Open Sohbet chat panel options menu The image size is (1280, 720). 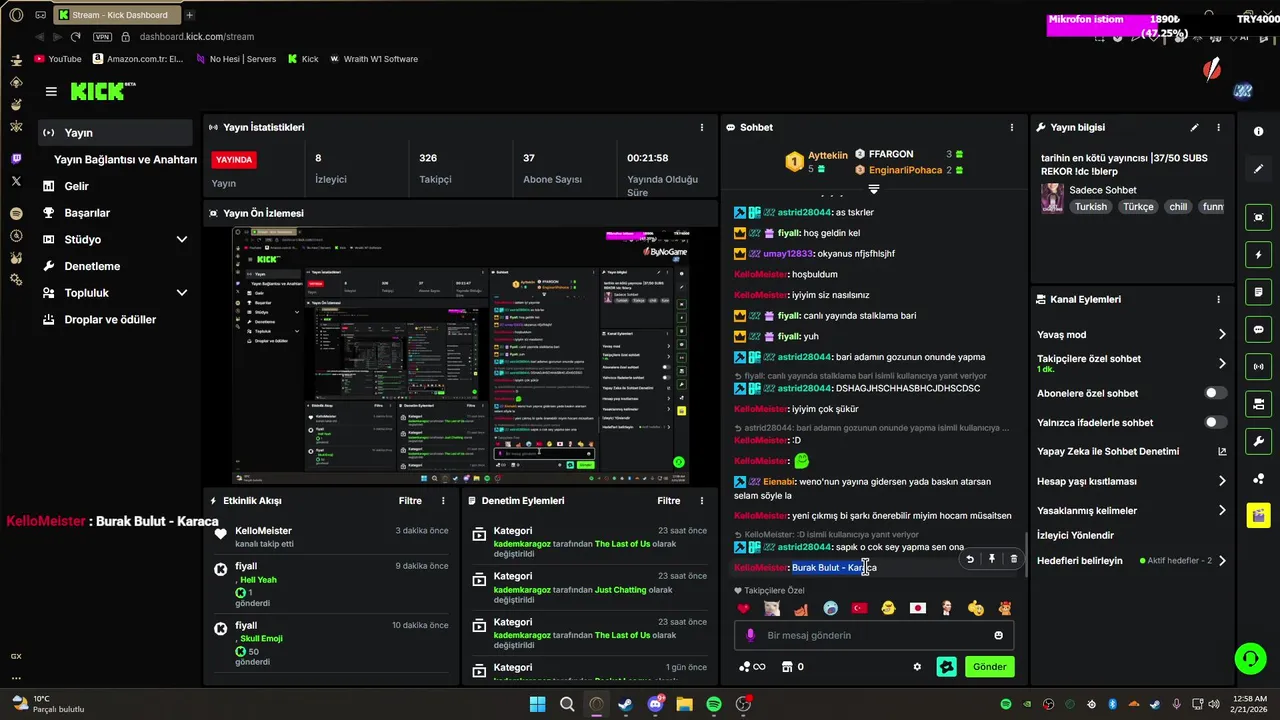click(x=1012, y=128)
